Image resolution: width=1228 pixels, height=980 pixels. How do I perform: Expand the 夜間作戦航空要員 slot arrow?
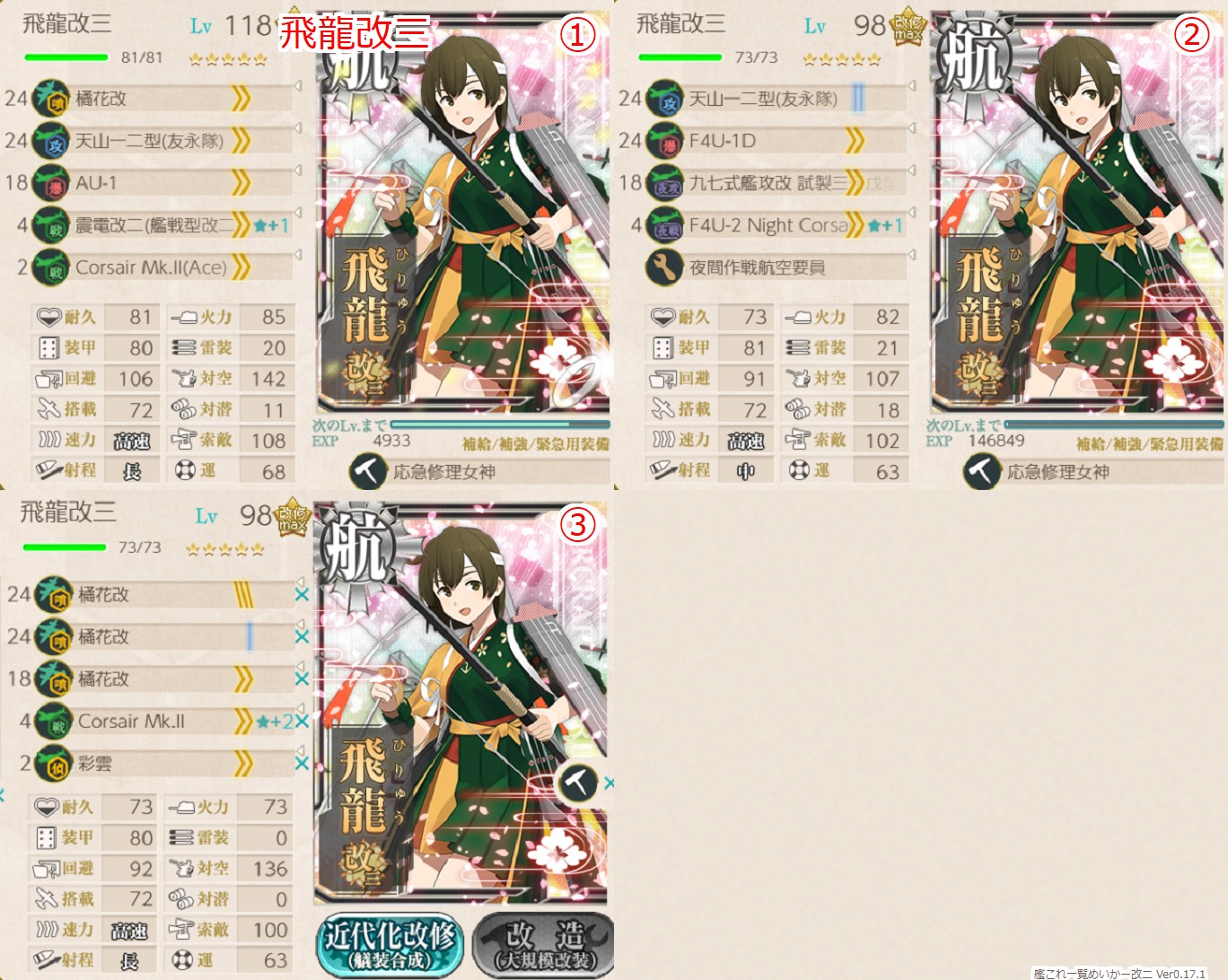(x=912, y=256)
